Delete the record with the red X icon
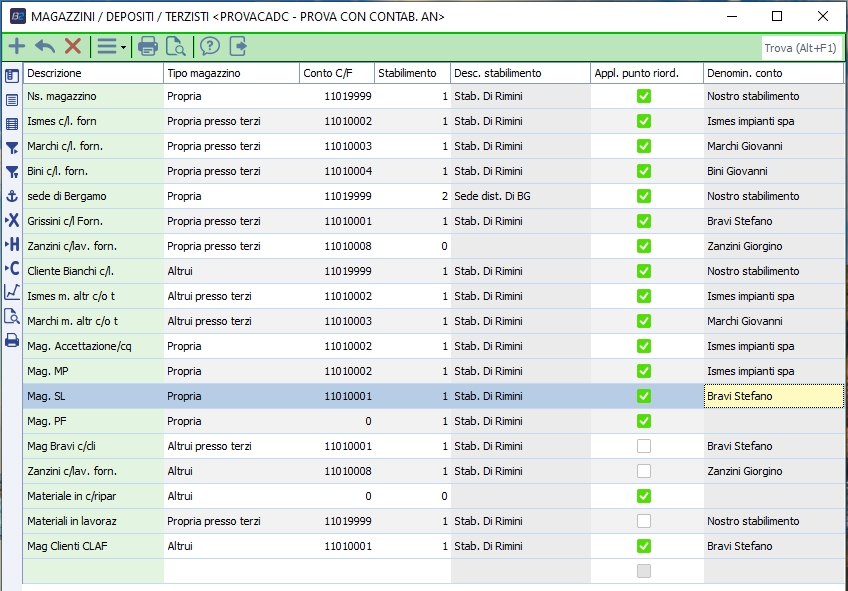 [x=73, y=47]
